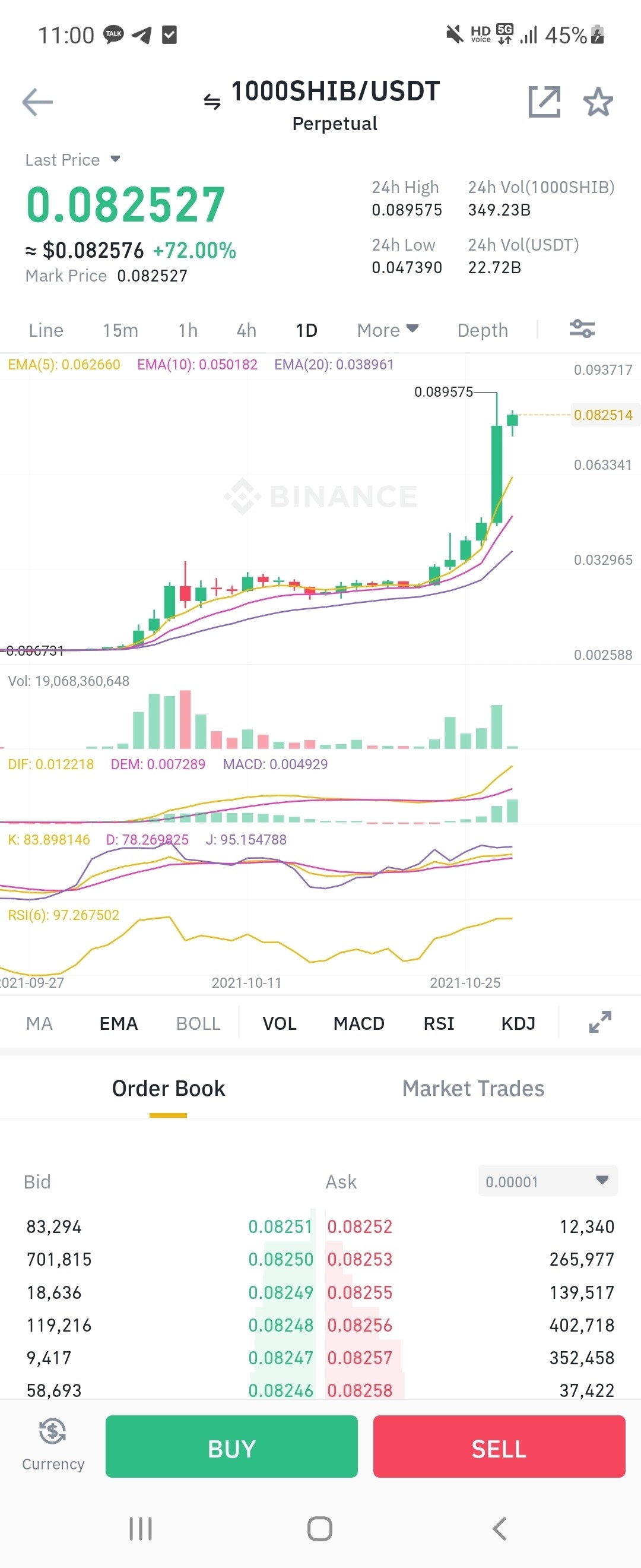Viewport: 641px width, 1568px height.
Task: Enable the BOLL indicator
Action: 198,1024
